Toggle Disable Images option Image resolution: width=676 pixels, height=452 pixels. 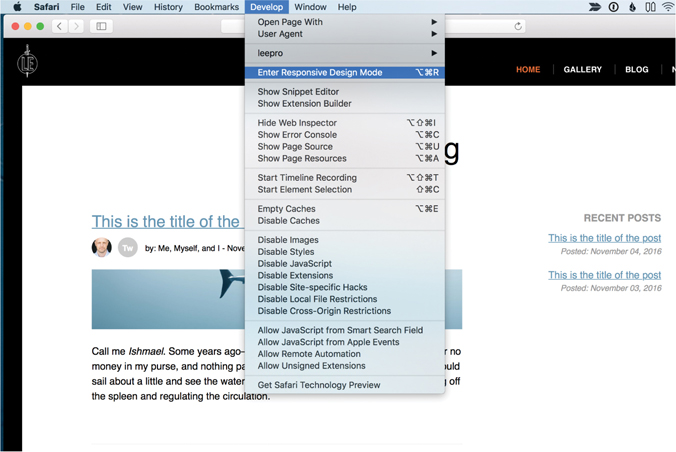tap(288, 240)
